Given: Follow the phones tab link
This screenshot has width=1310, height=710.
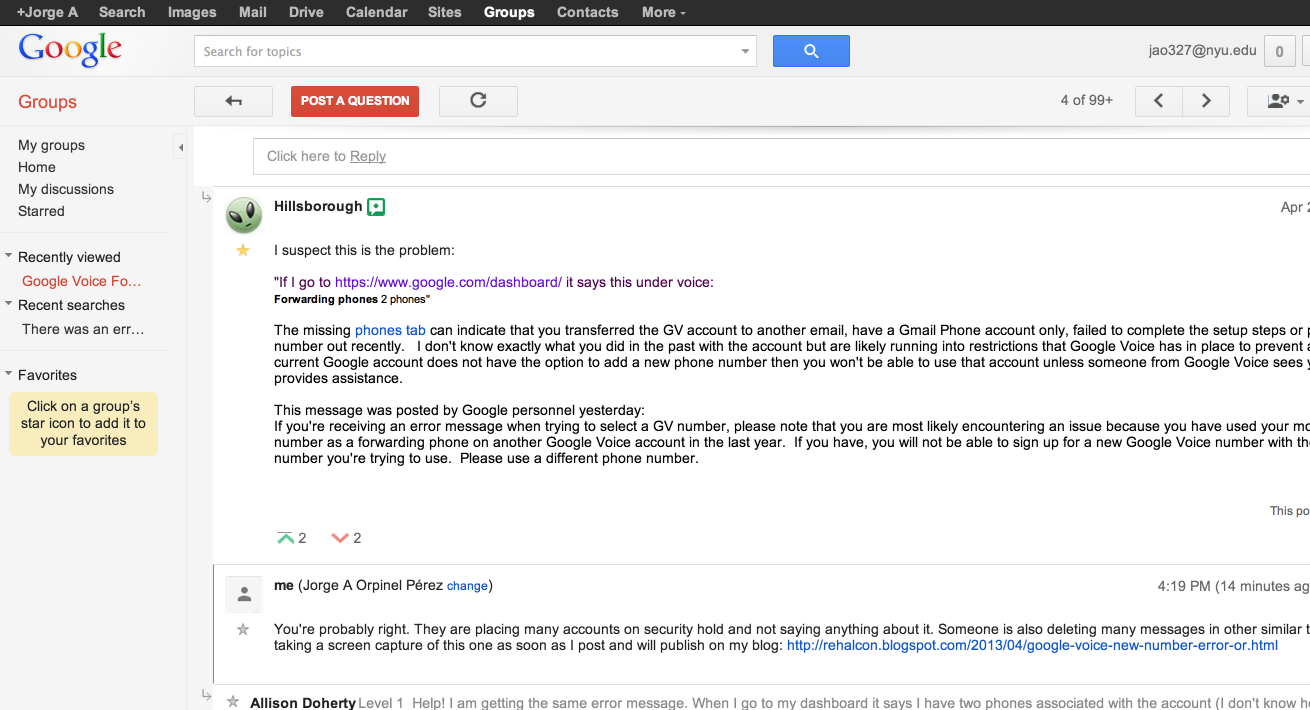Looking at the screenshot, I should pyautogui.click(x=390, y=330).
